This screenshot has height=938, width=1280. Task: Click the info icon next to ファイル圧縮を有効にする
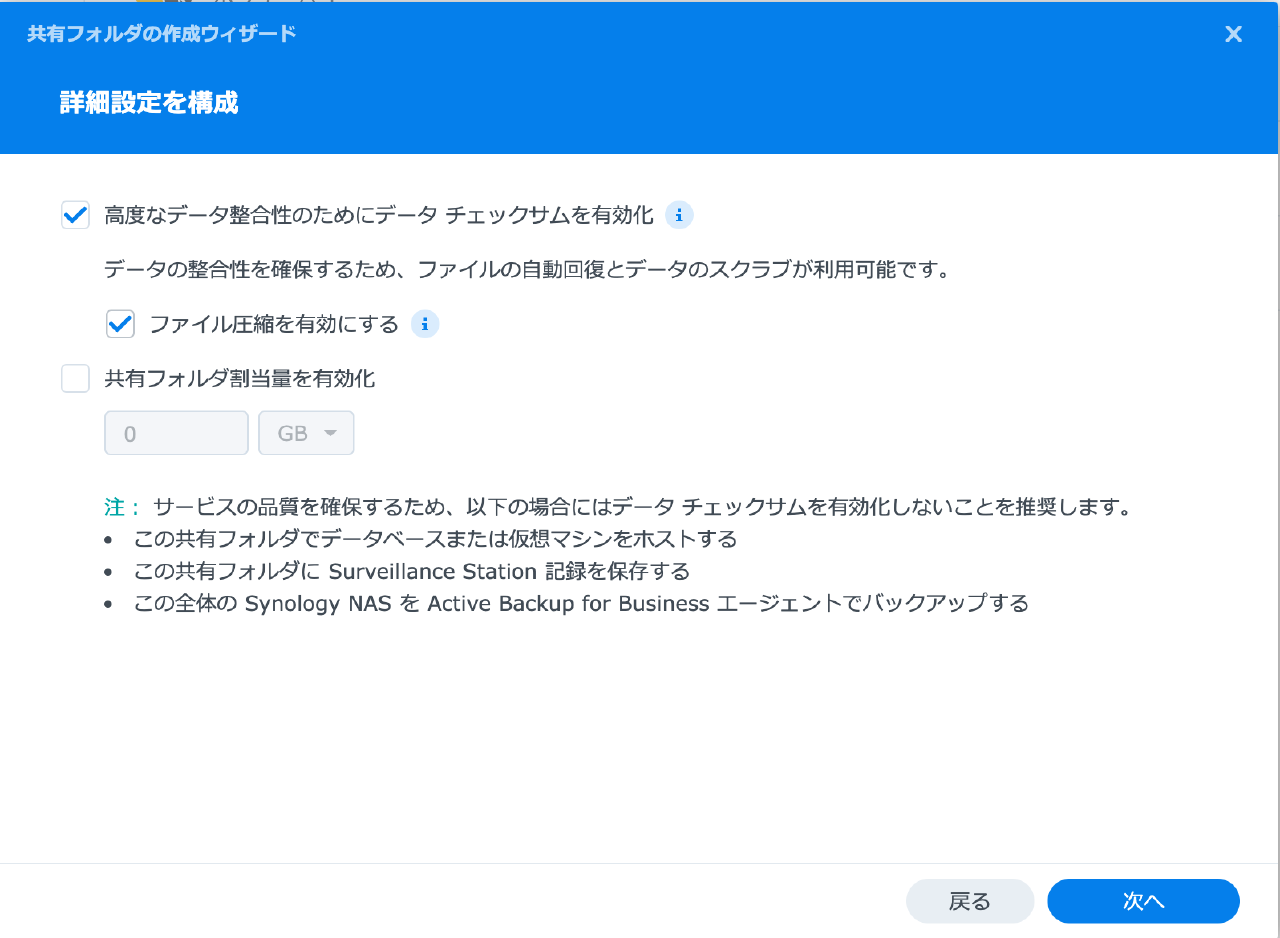point(425,324)
